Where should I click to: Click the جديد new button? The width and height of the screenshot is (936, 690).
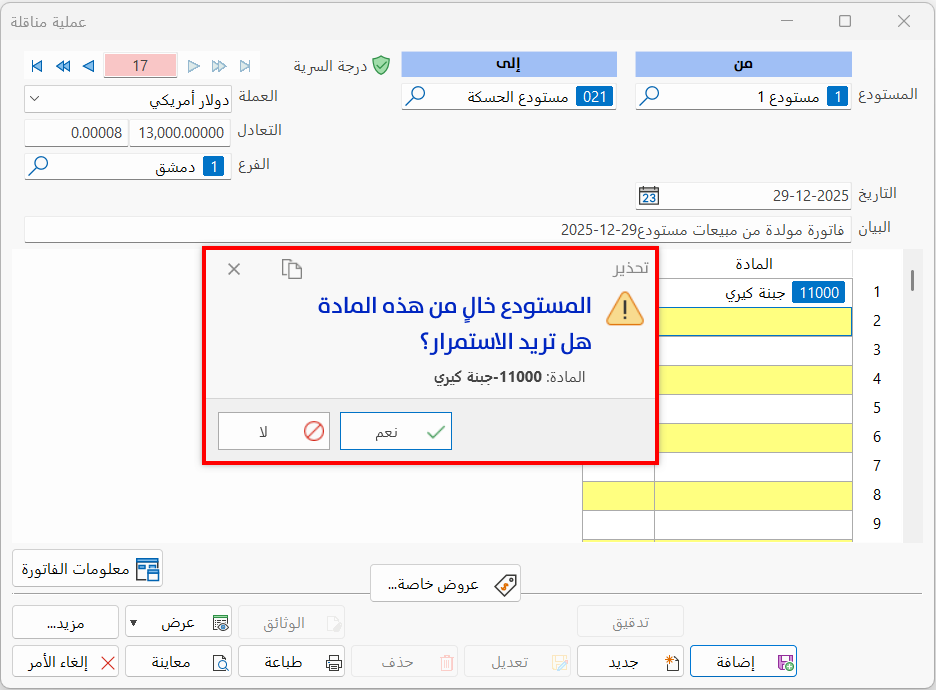[630, 663]
